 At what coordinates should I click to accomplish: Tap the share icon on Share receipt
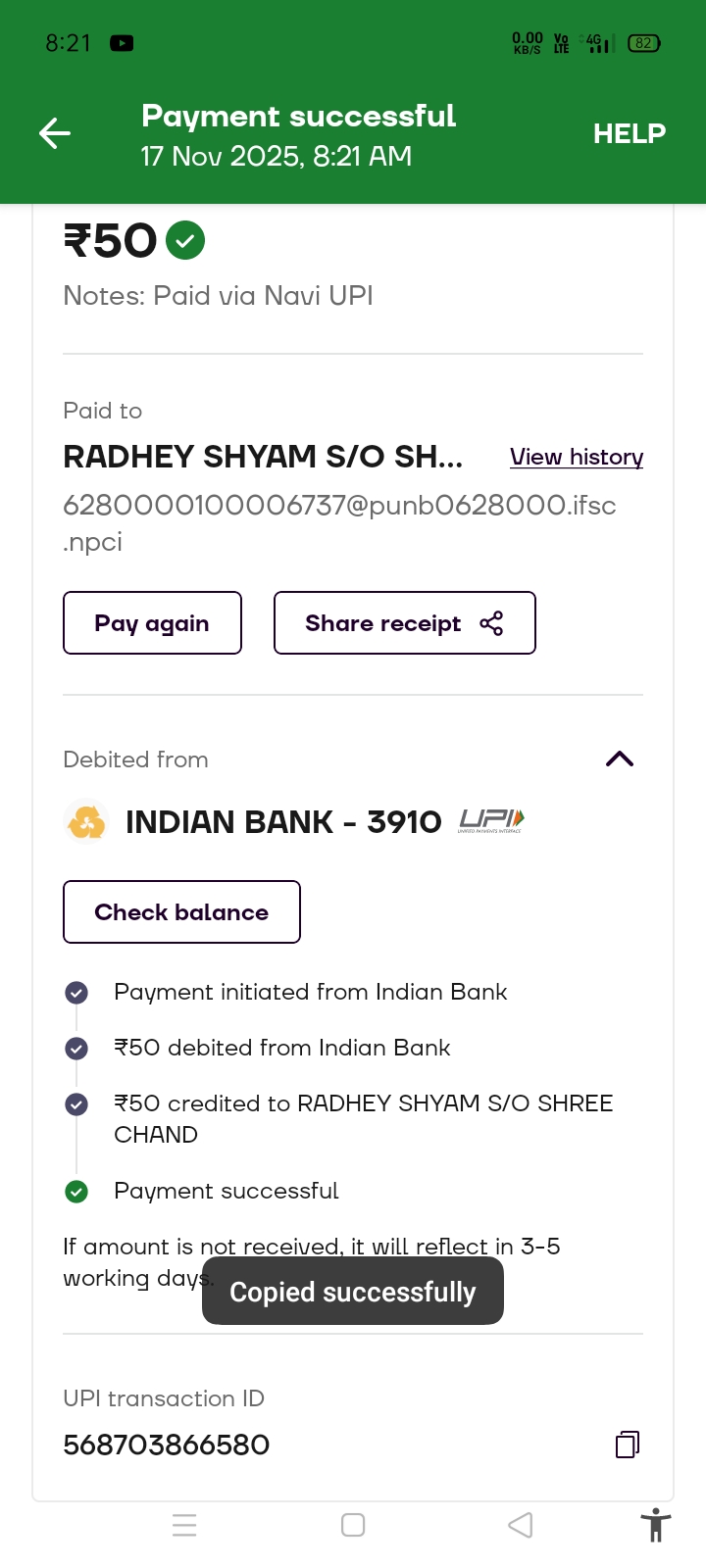[491, 623]
